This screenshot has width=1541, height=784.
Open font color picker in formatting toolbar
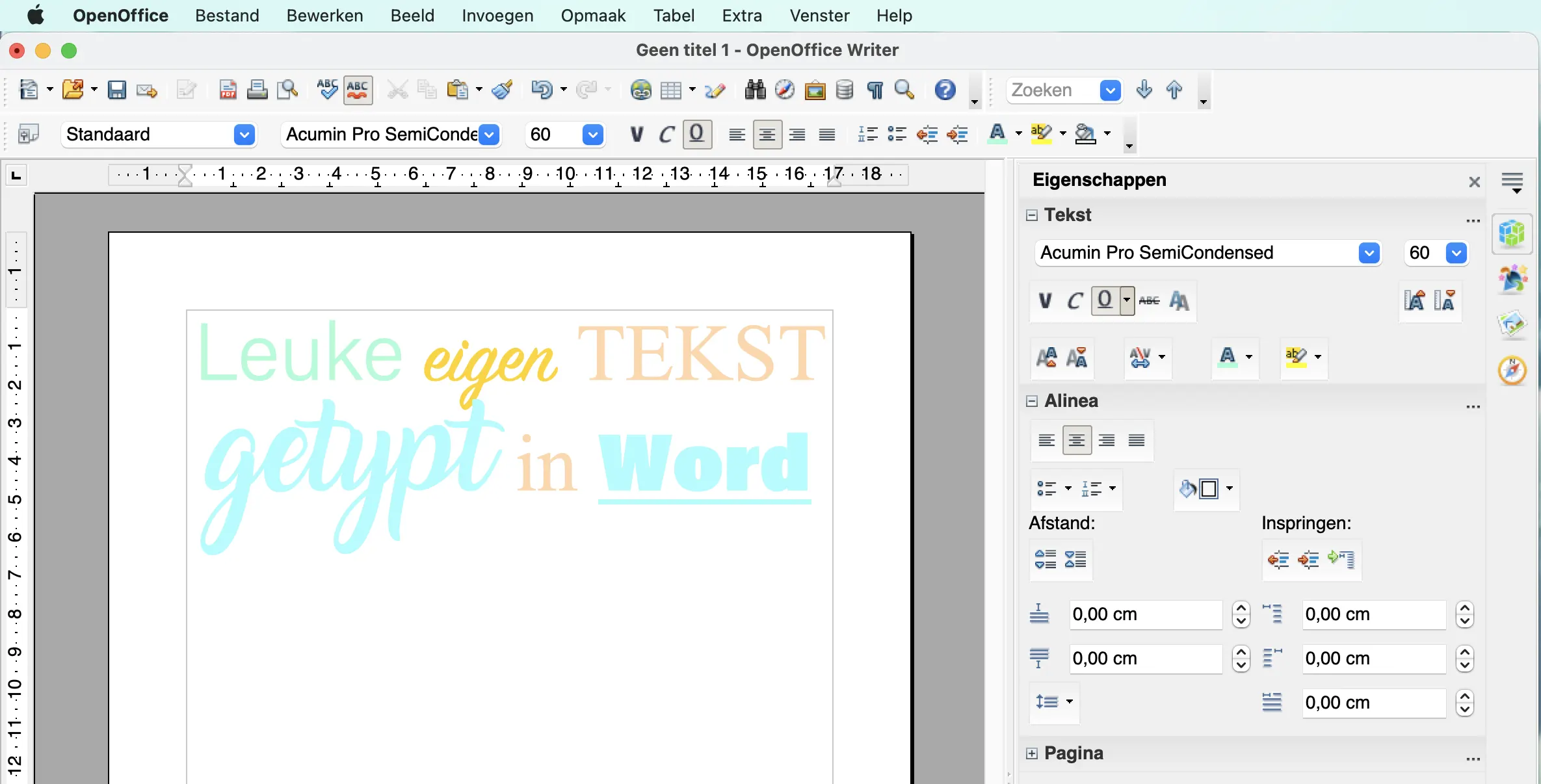(1018, 134)
